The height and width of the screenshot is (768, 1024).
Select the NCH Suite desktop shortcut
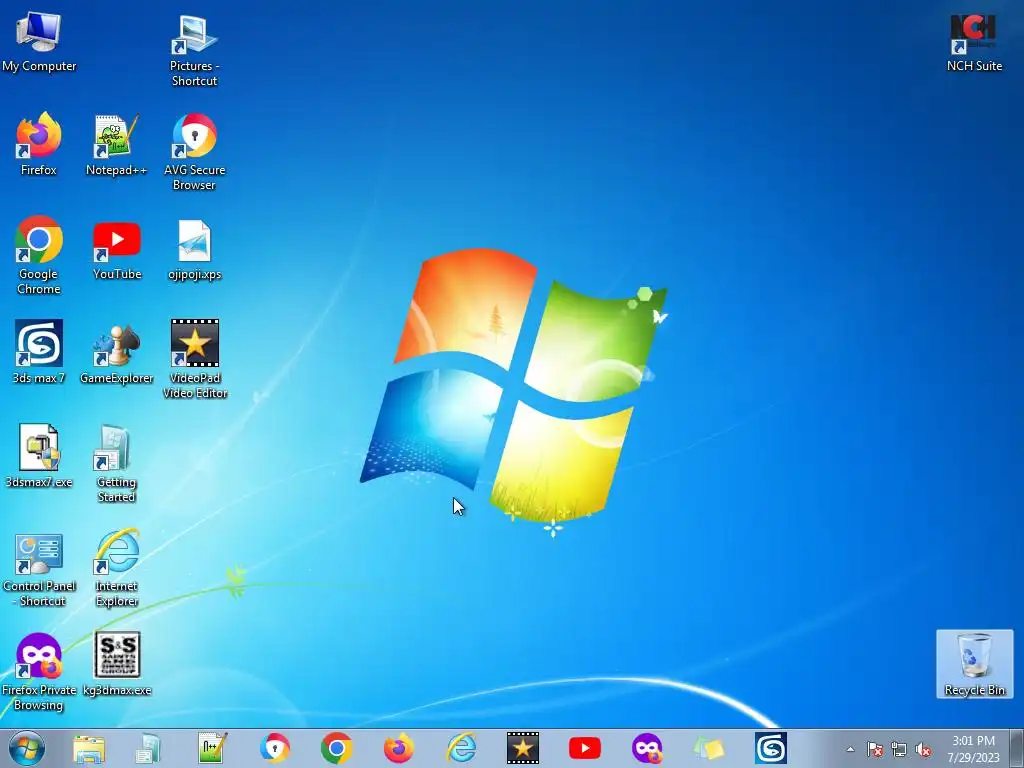tap(974, 41)
